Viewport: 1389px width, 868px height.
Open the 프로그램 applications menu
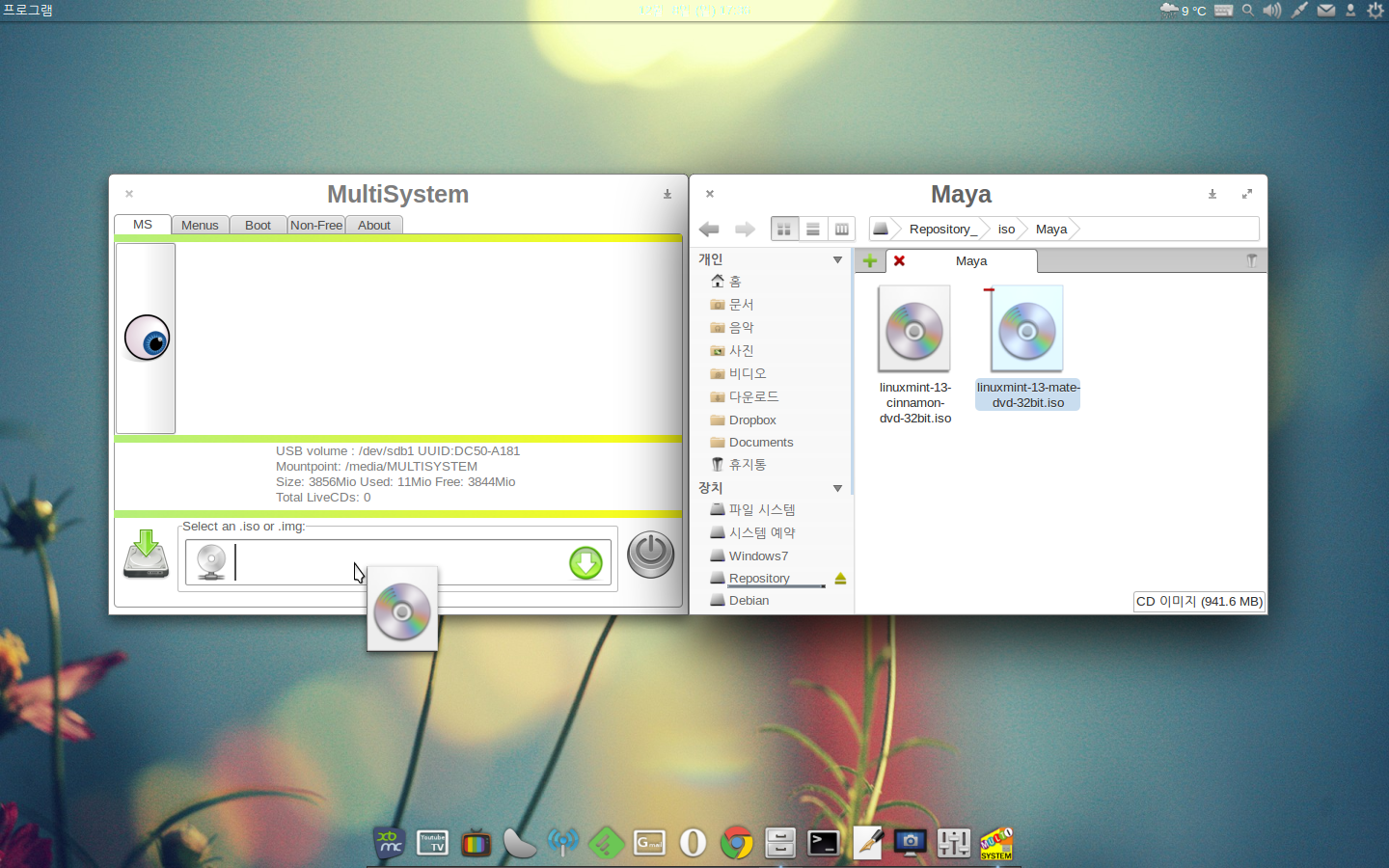coord(28,10)
